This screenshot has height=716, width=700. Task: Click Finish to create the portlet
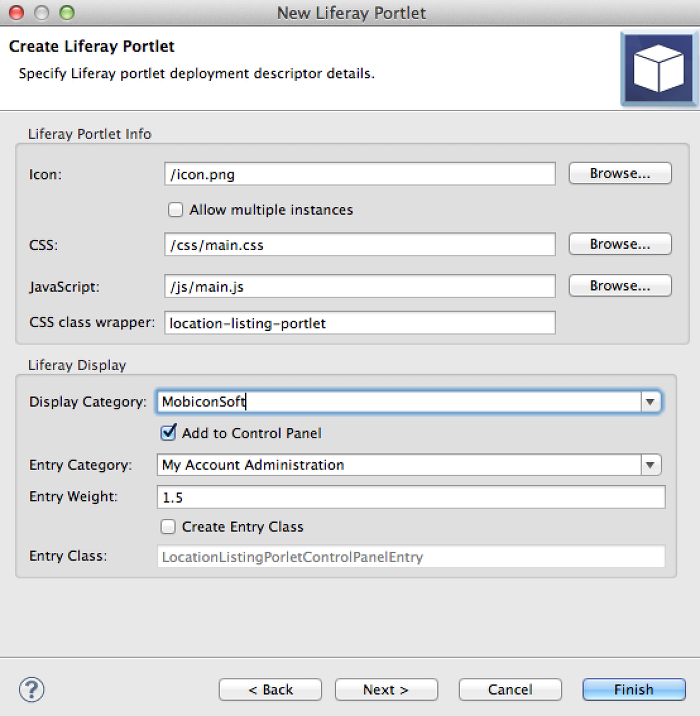point(634,689)
